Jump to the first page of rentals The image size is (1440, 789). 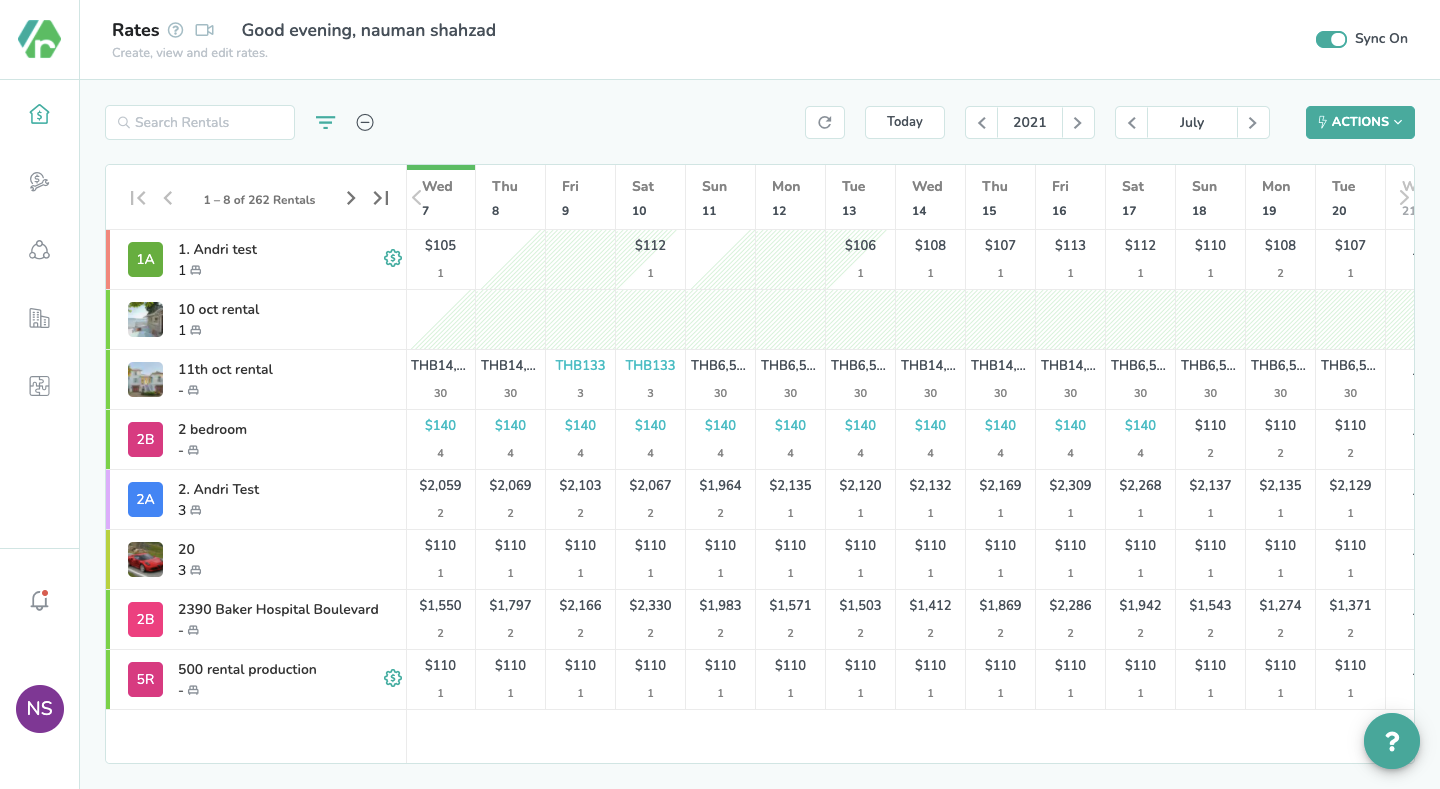click(138, 198)
